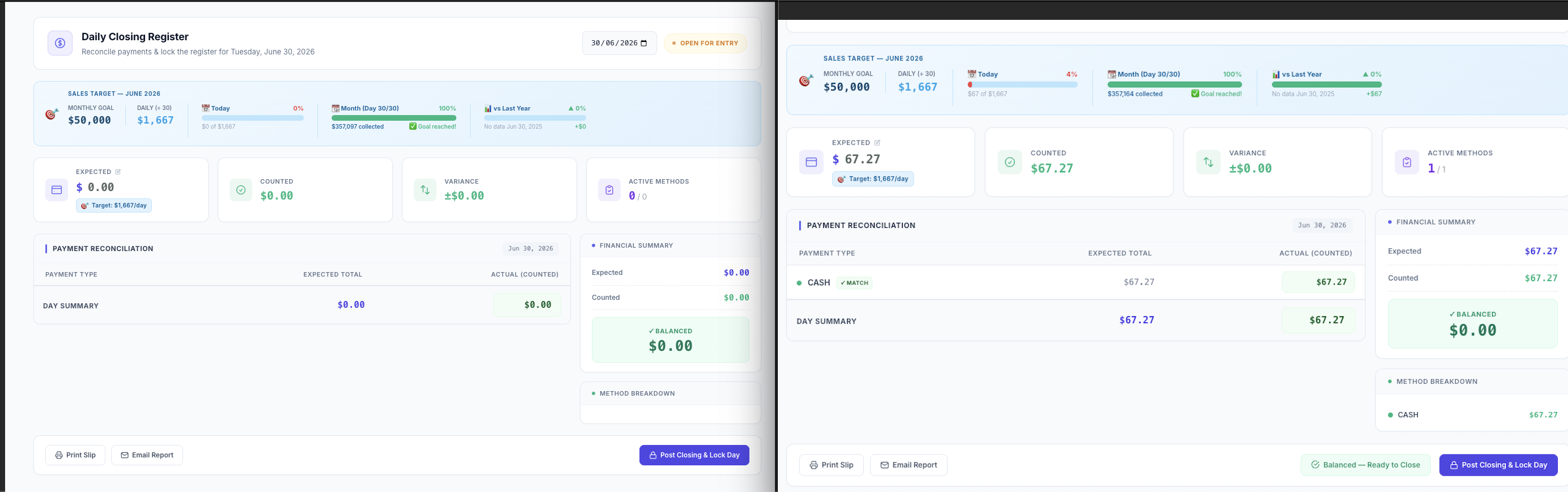
Task: Click the MATCH badge next to CASH
Action: pos(855,282)
